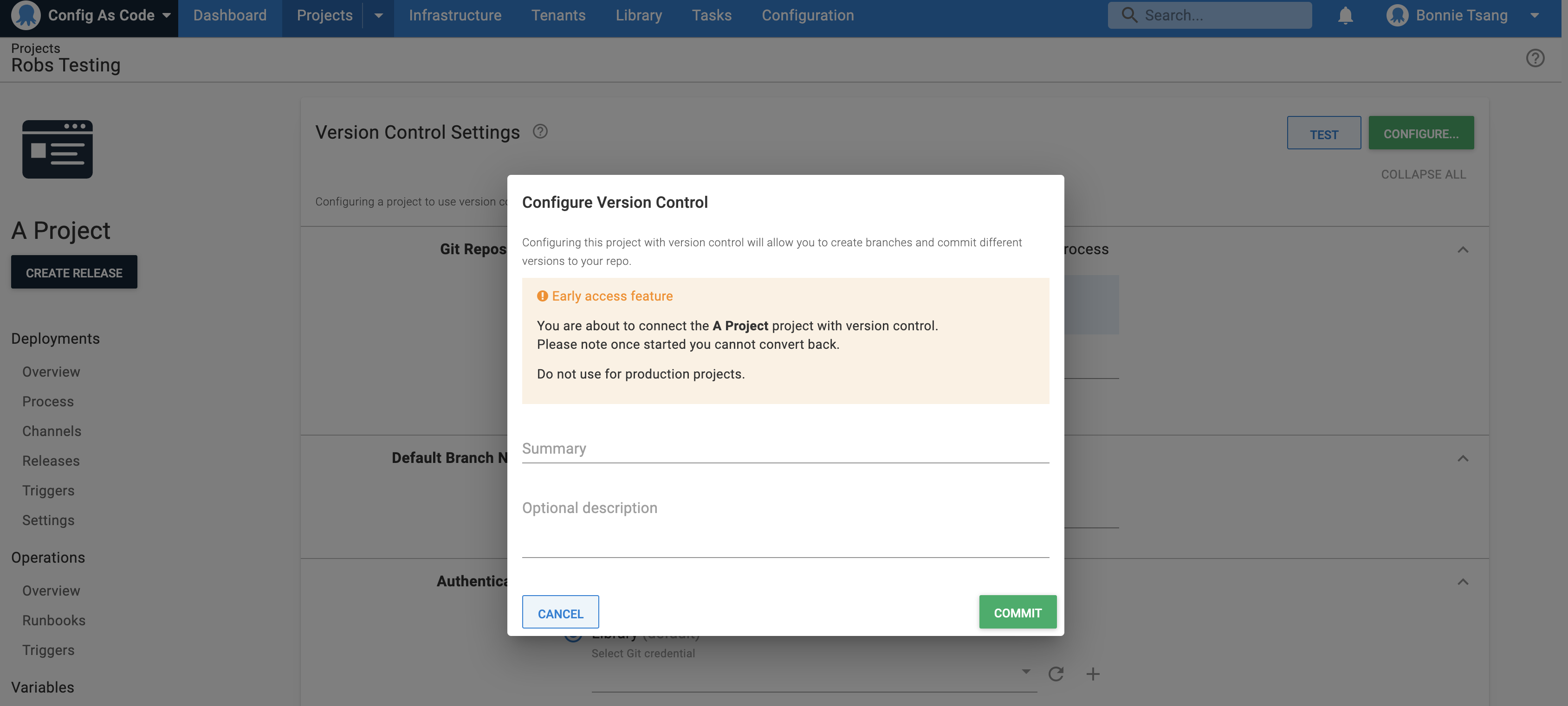This screenshot has height=706, width=1568.
Task: Commit the version control configuration
Action: 1017,612
